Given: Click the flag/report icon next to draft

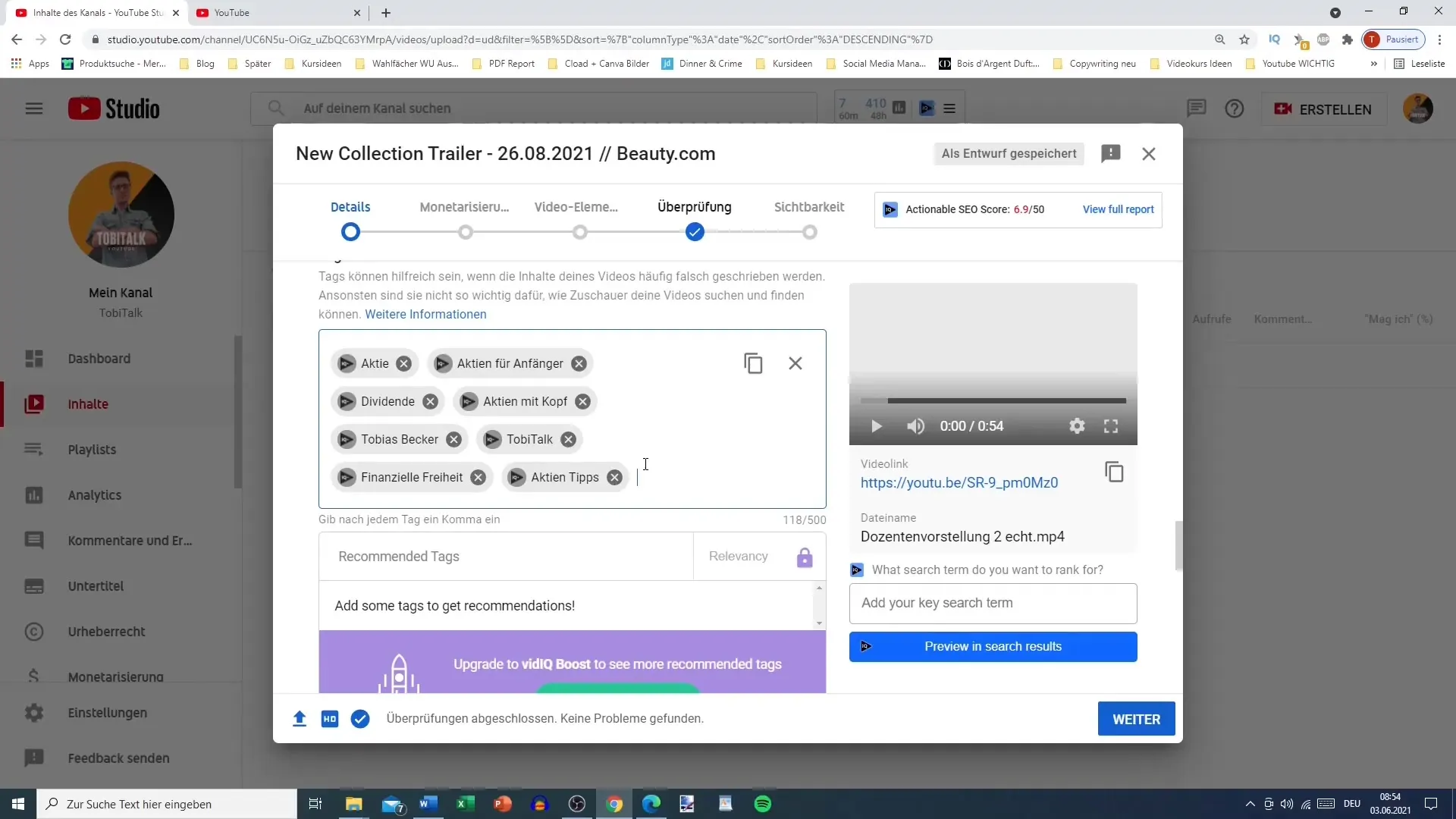Looking at the screenshot, I should click(x=1111, y=153).
